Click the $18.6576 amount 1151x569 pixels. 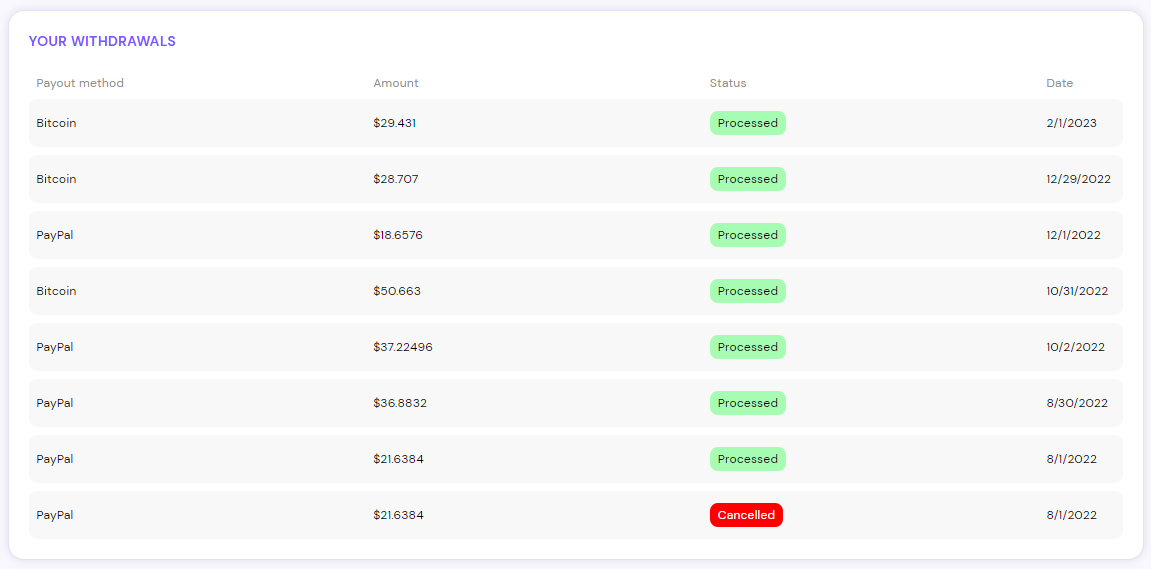tap(398, 235)
